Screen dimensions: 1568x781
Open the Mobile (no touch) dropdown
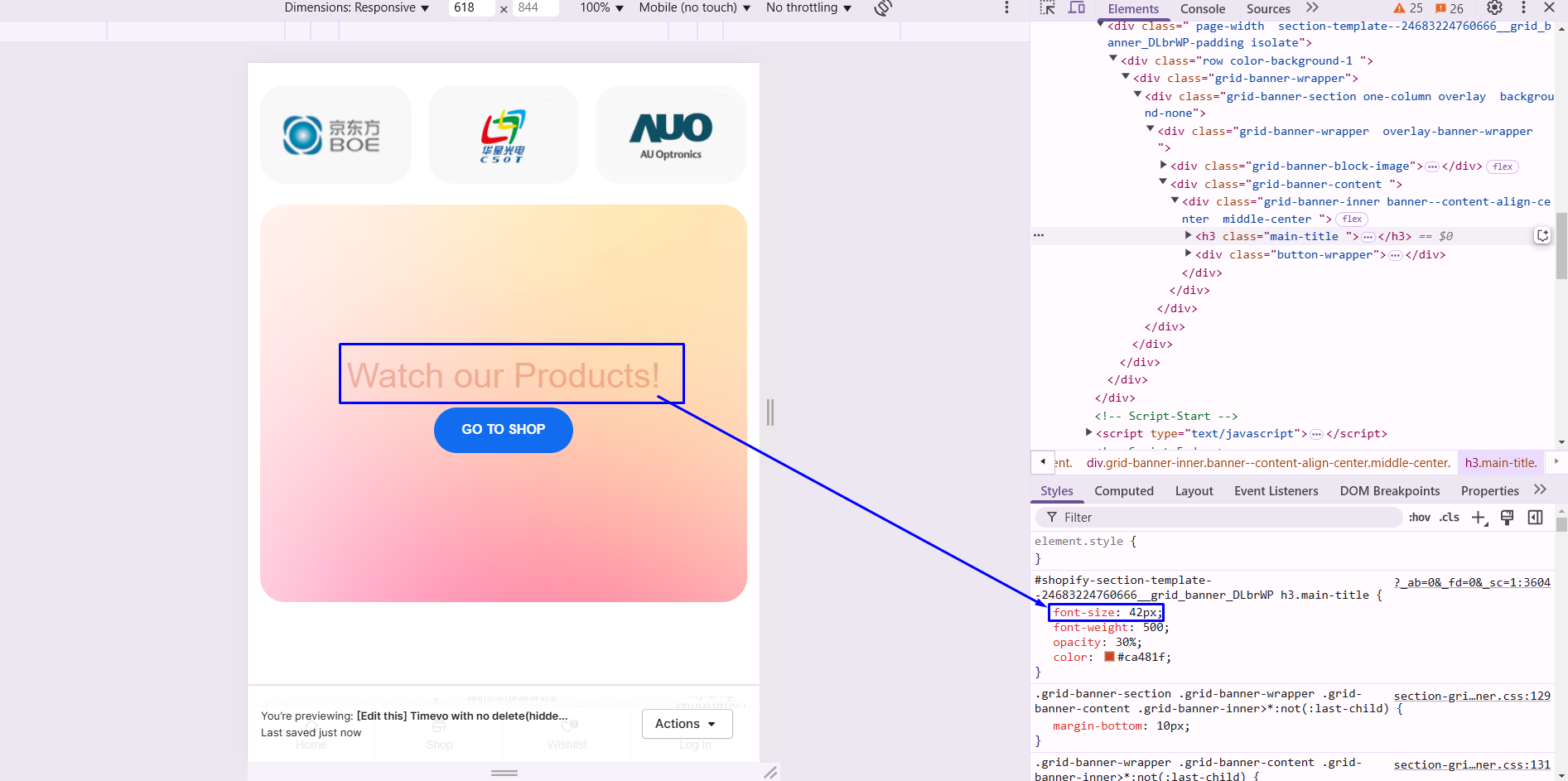(x=694, y=7)
